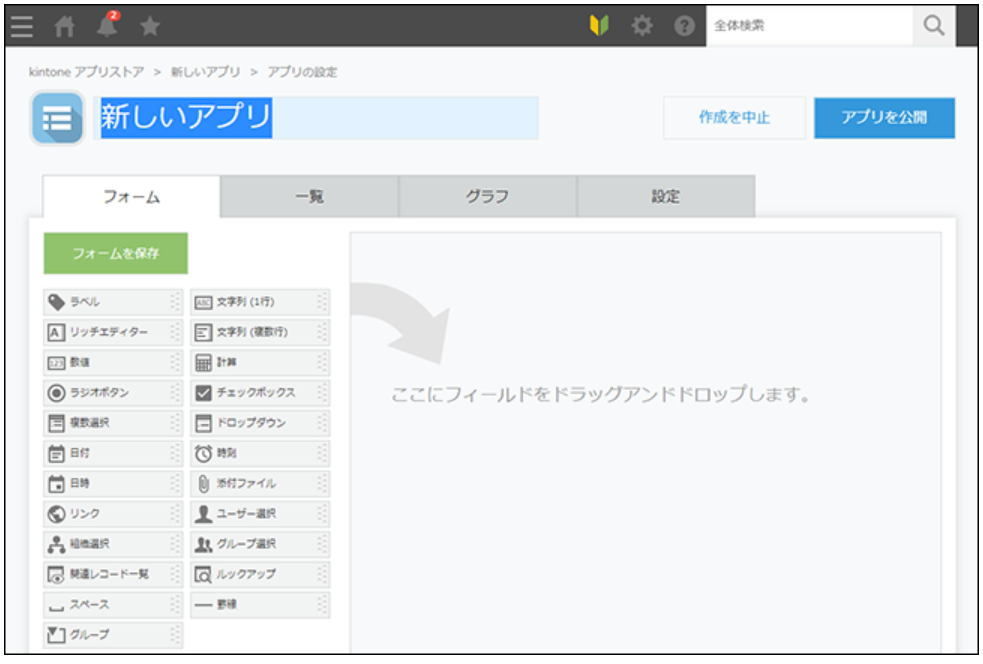The width and height of the screenshot is (983, 664).
Task: Open the beginner guide leaf icon
Action: [599, 27]
